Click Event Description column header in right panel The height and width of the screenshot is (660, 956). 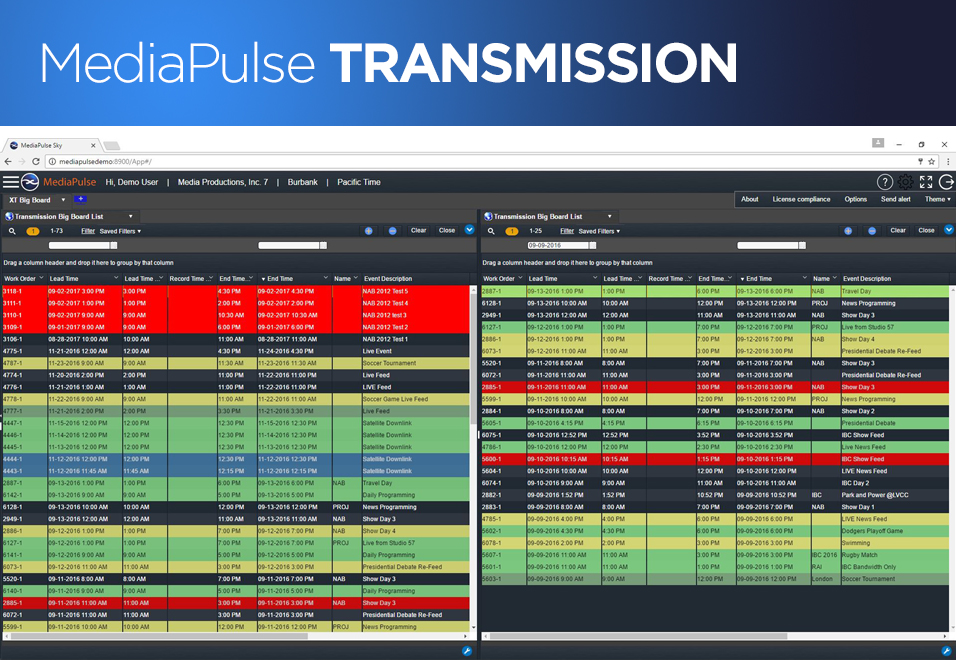click(x=866, y=279)
